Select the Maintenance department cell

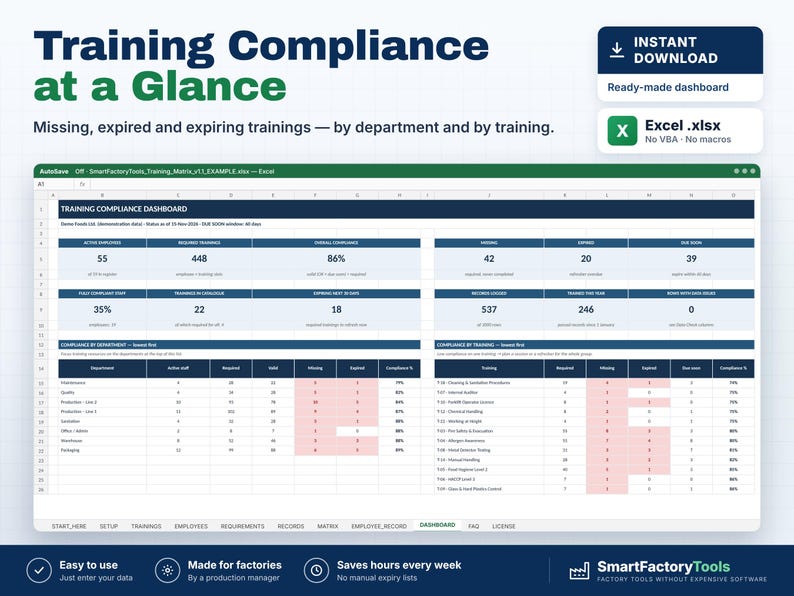102,383
